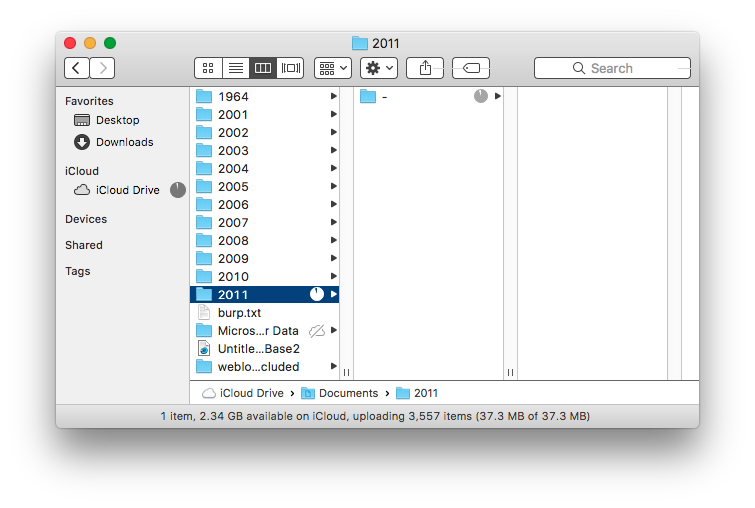Image resolution: width=755 pixels, height=508 pixels.
Task: Click the selected 2011 folder row
Action: pos(264,294)
